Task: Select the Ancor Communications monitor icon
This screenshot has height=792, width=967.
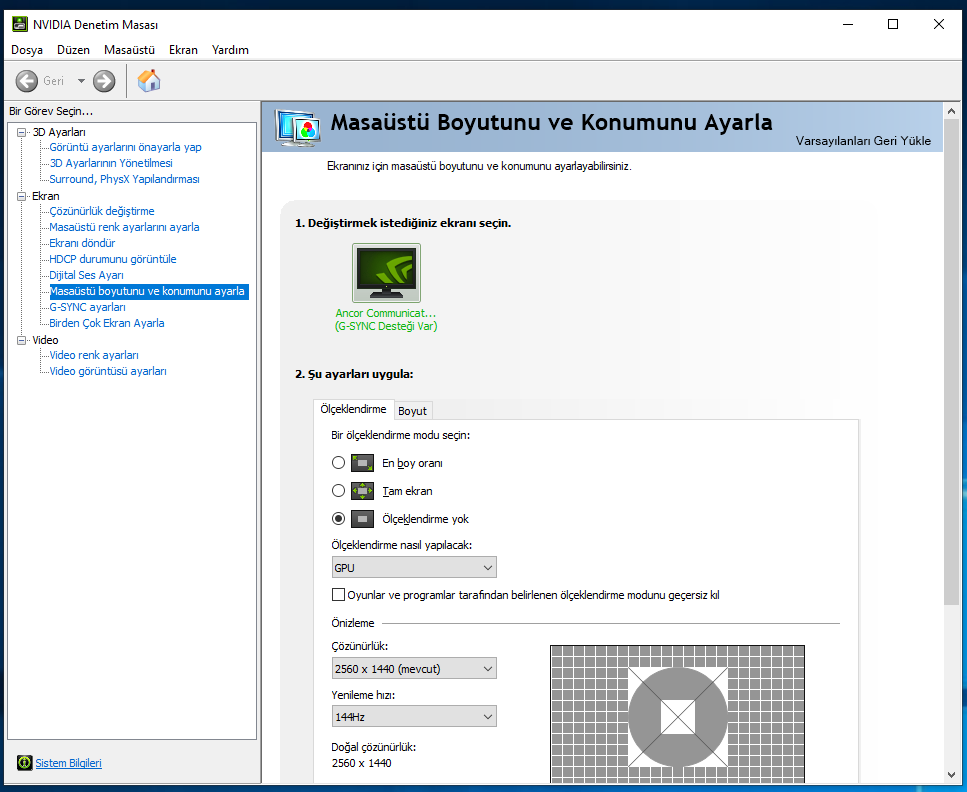Action: coord(386,273)
